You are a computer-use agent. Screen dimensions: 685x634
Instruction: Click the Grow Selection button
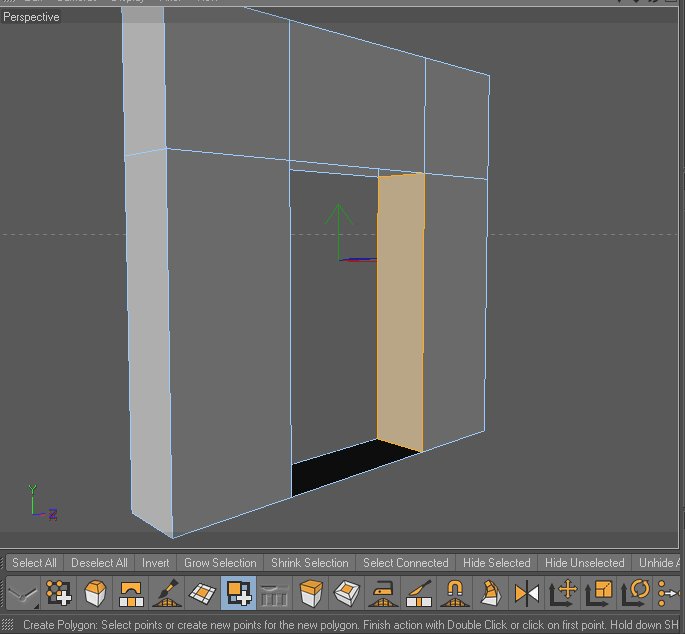(x=220, y=563)
